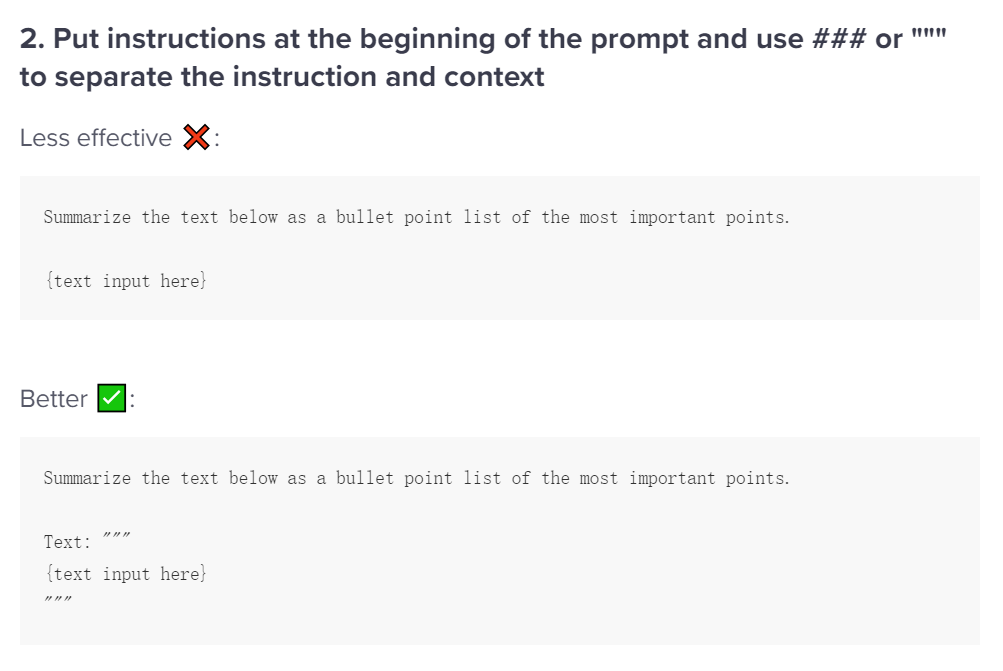This screenshot has height=671, width=1003.
Task: Click the "Text:" line in the better example
Action: coord(87,542)
